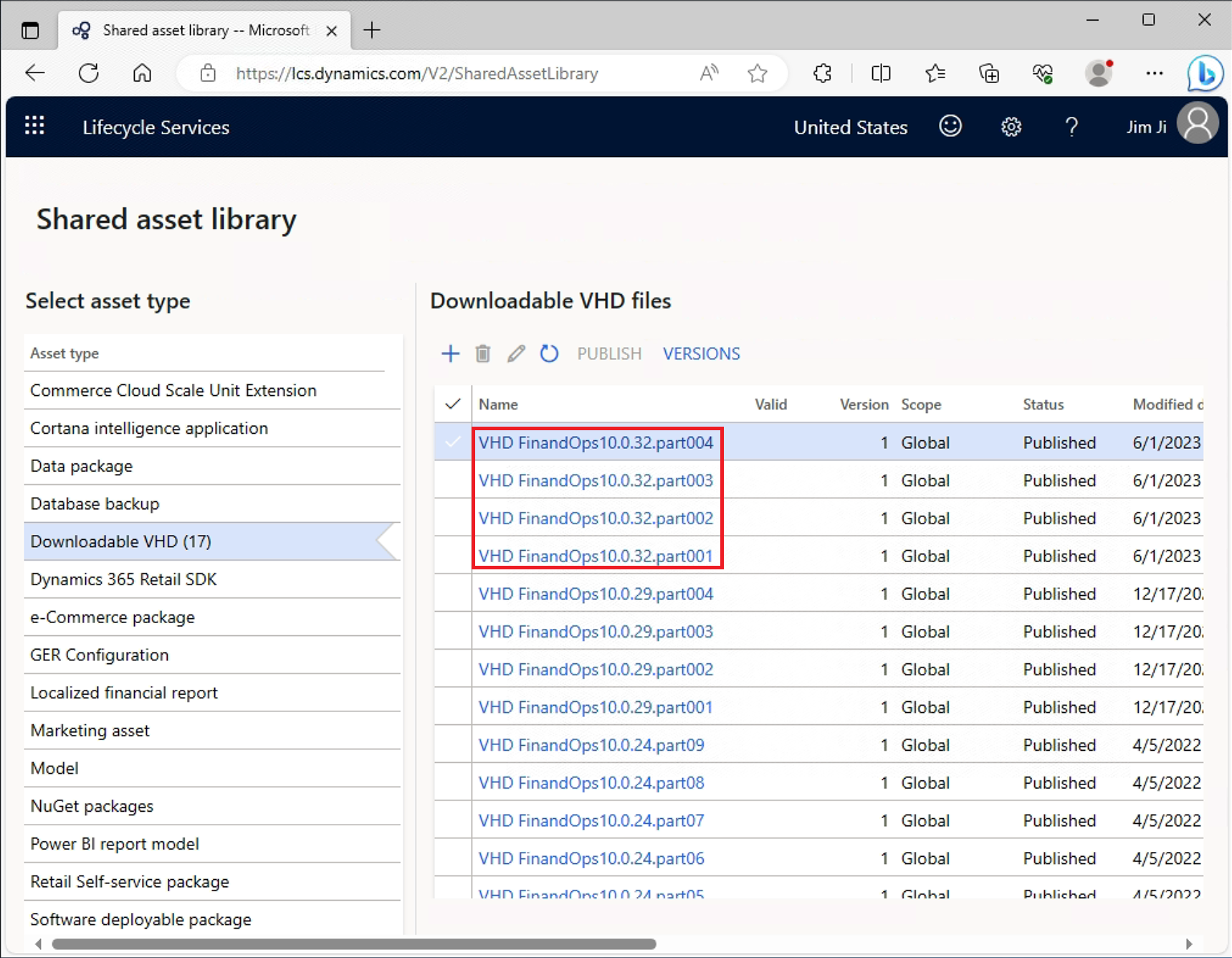
Task: Click the Read aloud icon in address bar
Action: click(709, 72)
